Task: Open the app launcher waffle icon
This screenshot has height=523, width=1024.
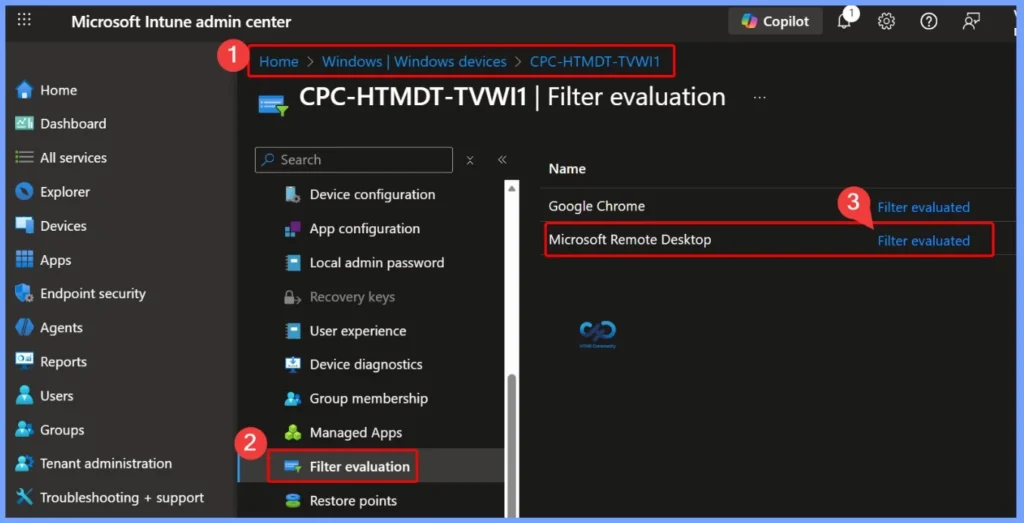Action: pyautogui.click(x=24, y=20)
